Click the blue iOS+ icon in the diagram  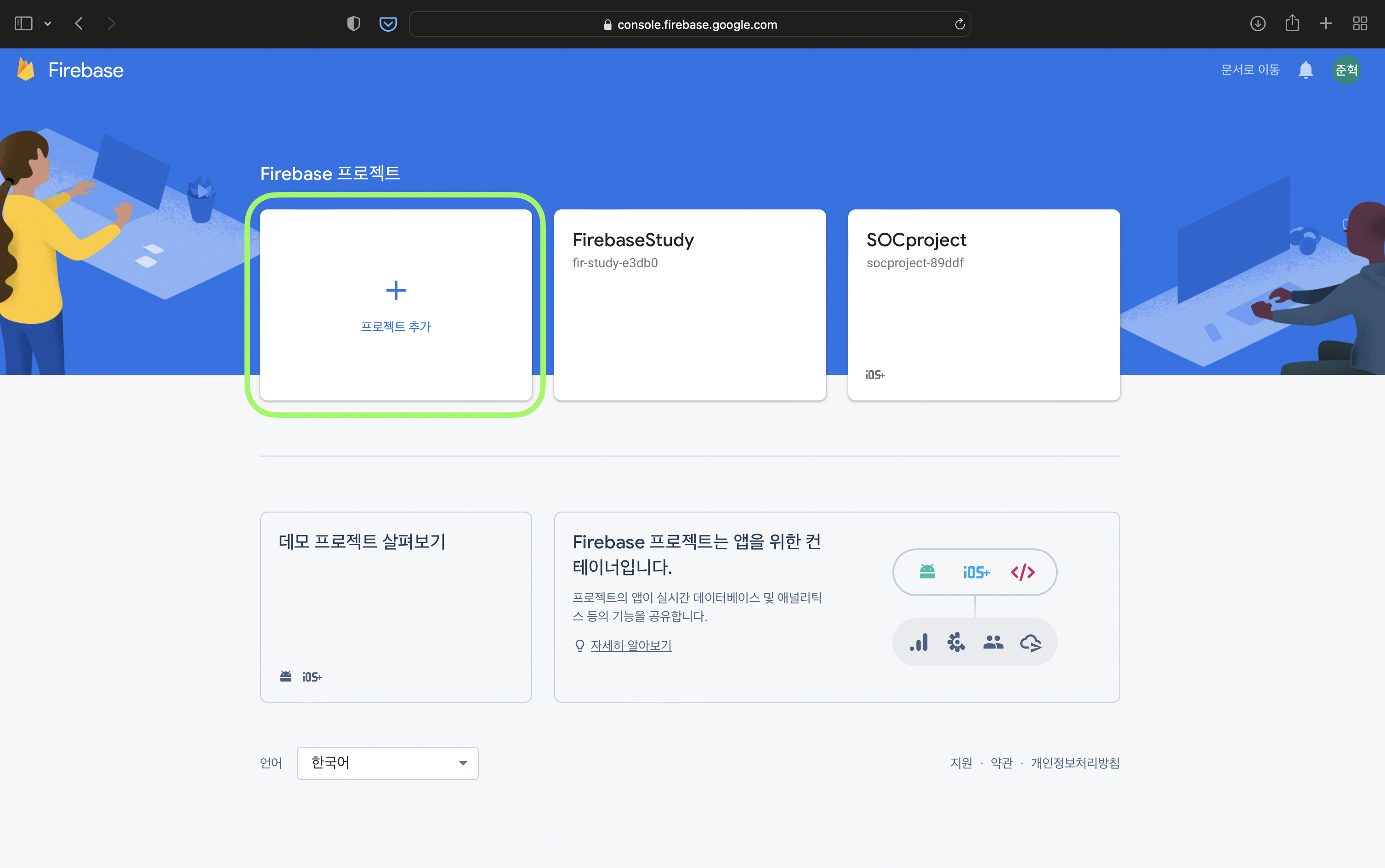click(x=976, y=572)
